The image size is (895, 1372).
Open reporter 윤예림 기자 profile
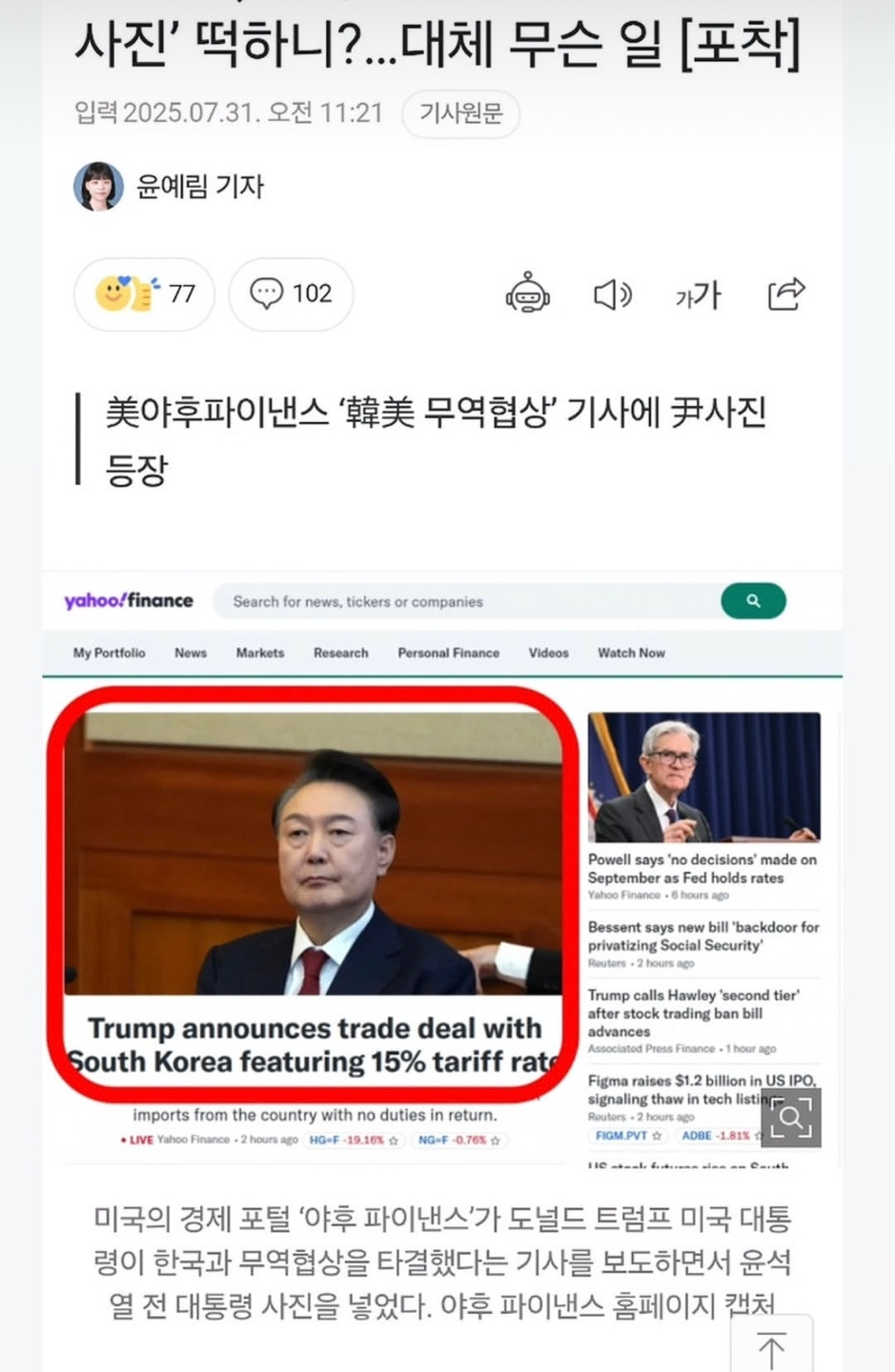point(200,186)
